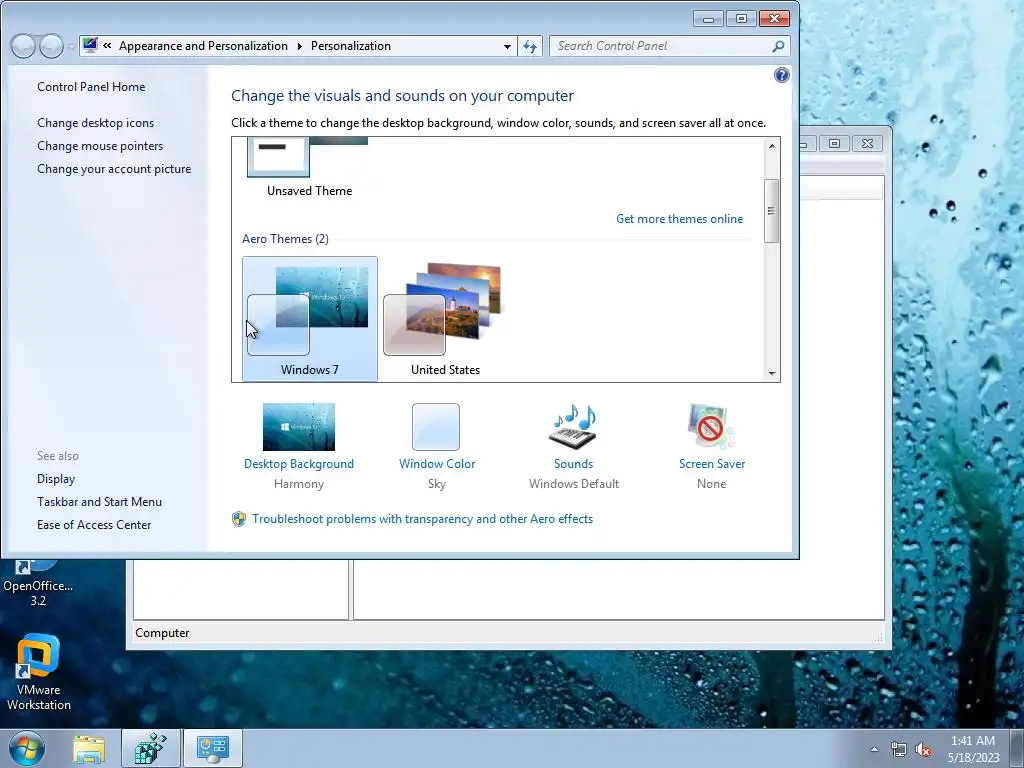This screenshot has height=768, width=1024.
Task: Open Windows Explorer from taskbar
Action: 89,748
